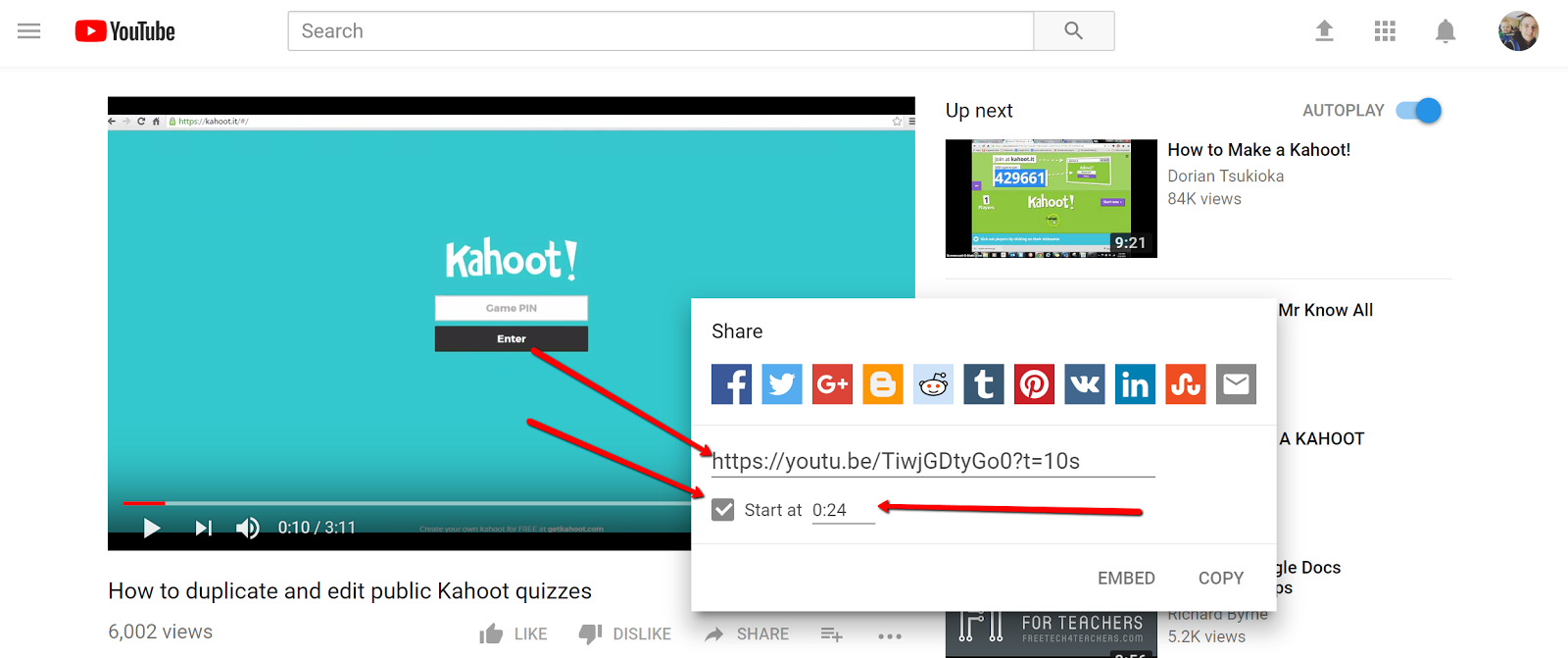The width and height of the screenshot is (1568, 658).
Task: Dislike the video
Action: point(625,634)
